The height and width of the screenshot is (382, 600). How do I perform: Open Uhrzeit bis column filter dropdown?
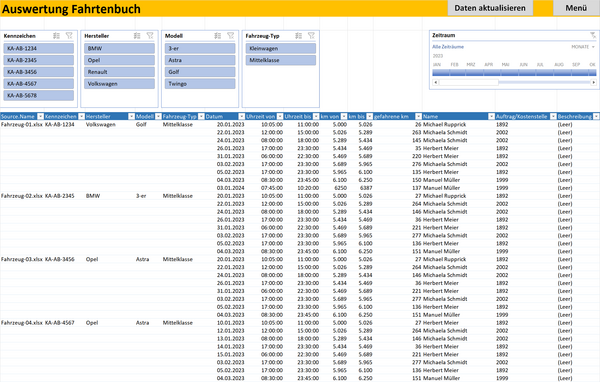click(x=316, y=116)
